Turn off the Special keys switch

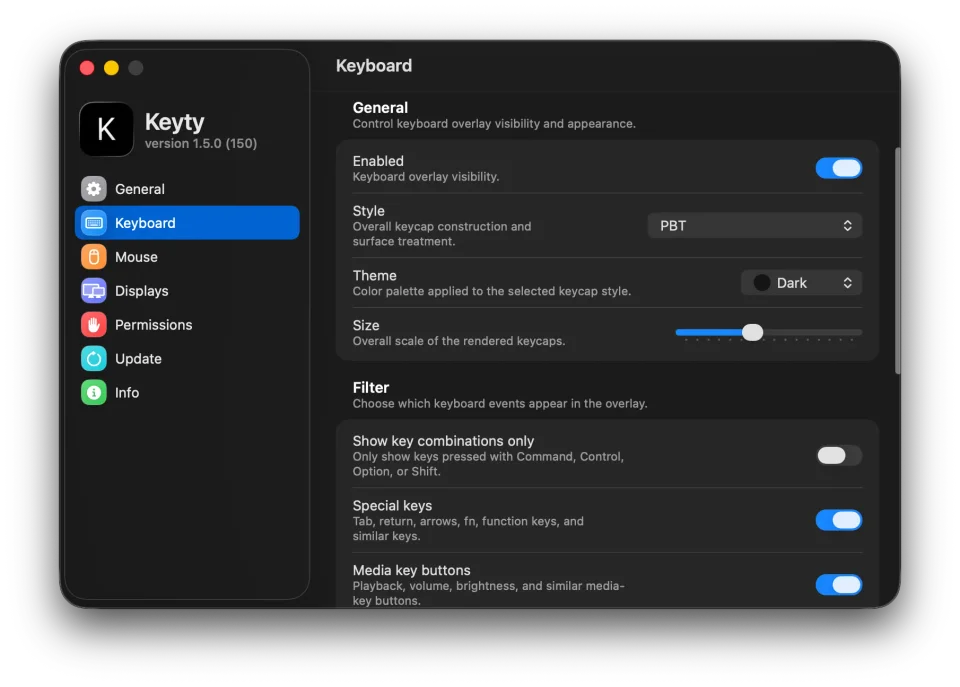pos(838,520)
